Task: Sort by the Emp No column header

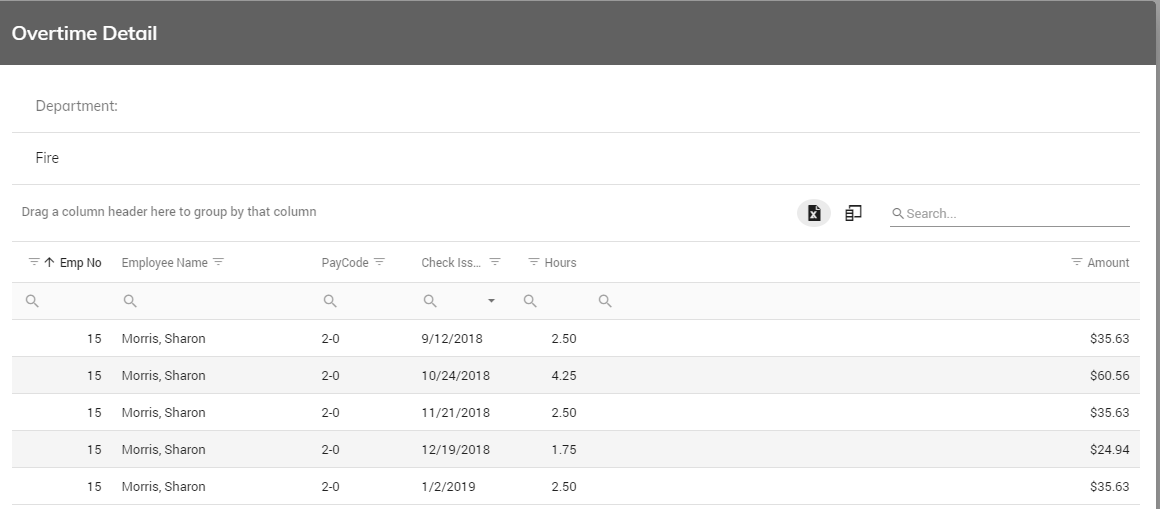Action: 81,263
